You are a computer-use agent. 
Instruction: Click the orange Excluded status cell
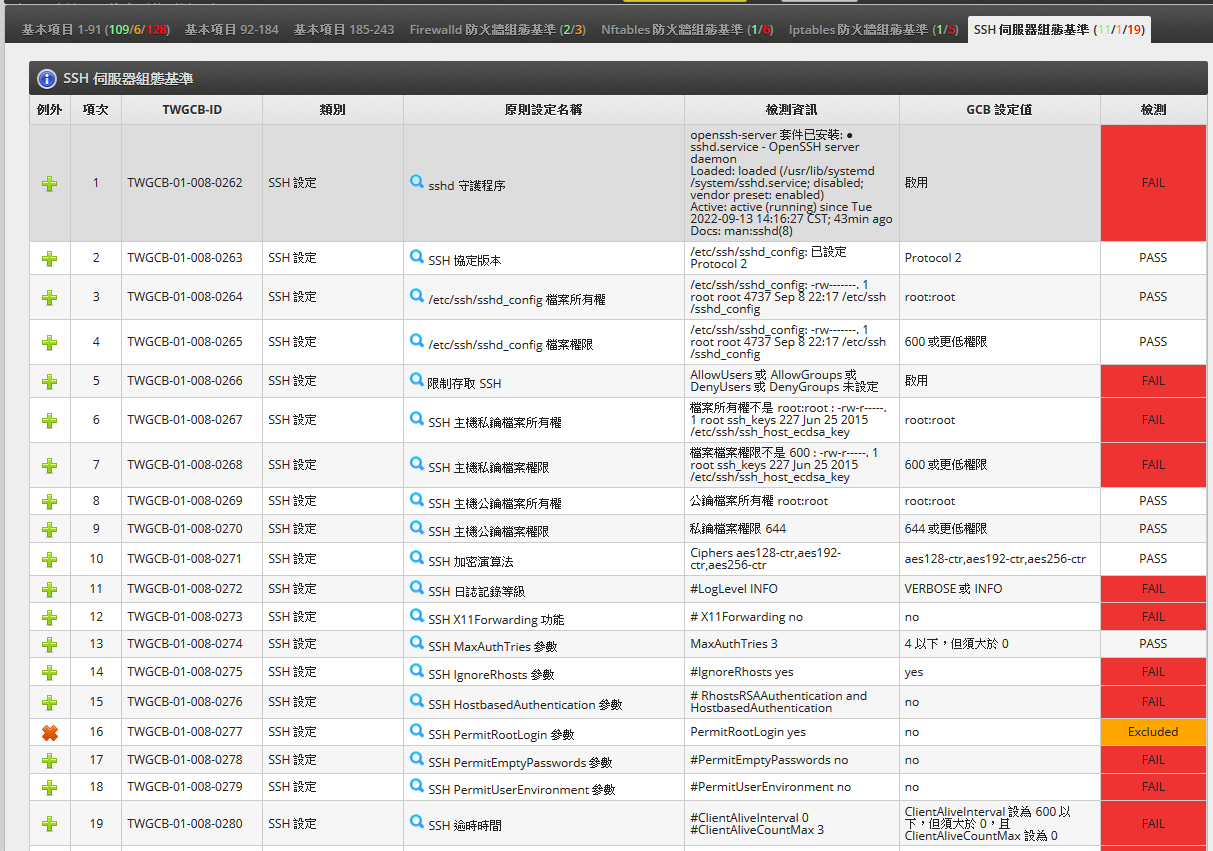click(1152, 732)
